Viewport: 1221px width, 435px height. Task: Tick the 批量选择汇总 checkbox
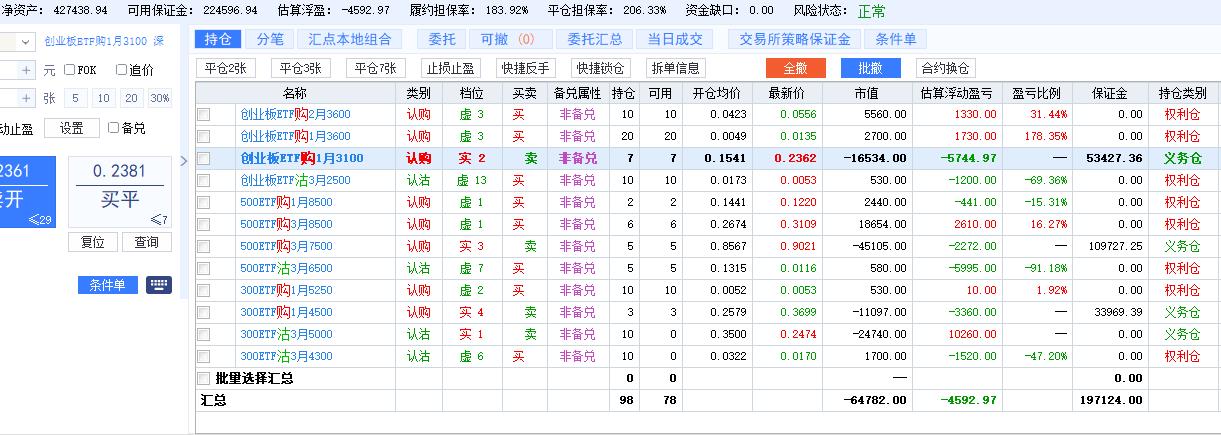pos(204,379)
